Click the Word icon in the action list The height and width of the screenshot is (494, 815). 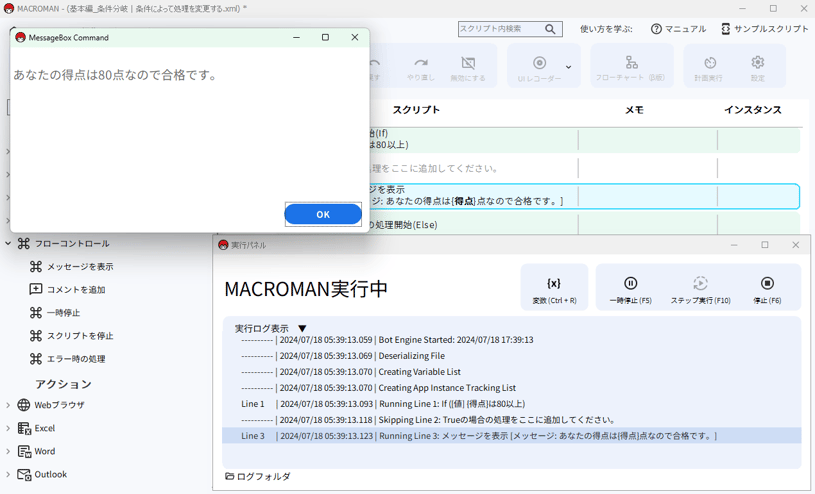tap(24, 451)
